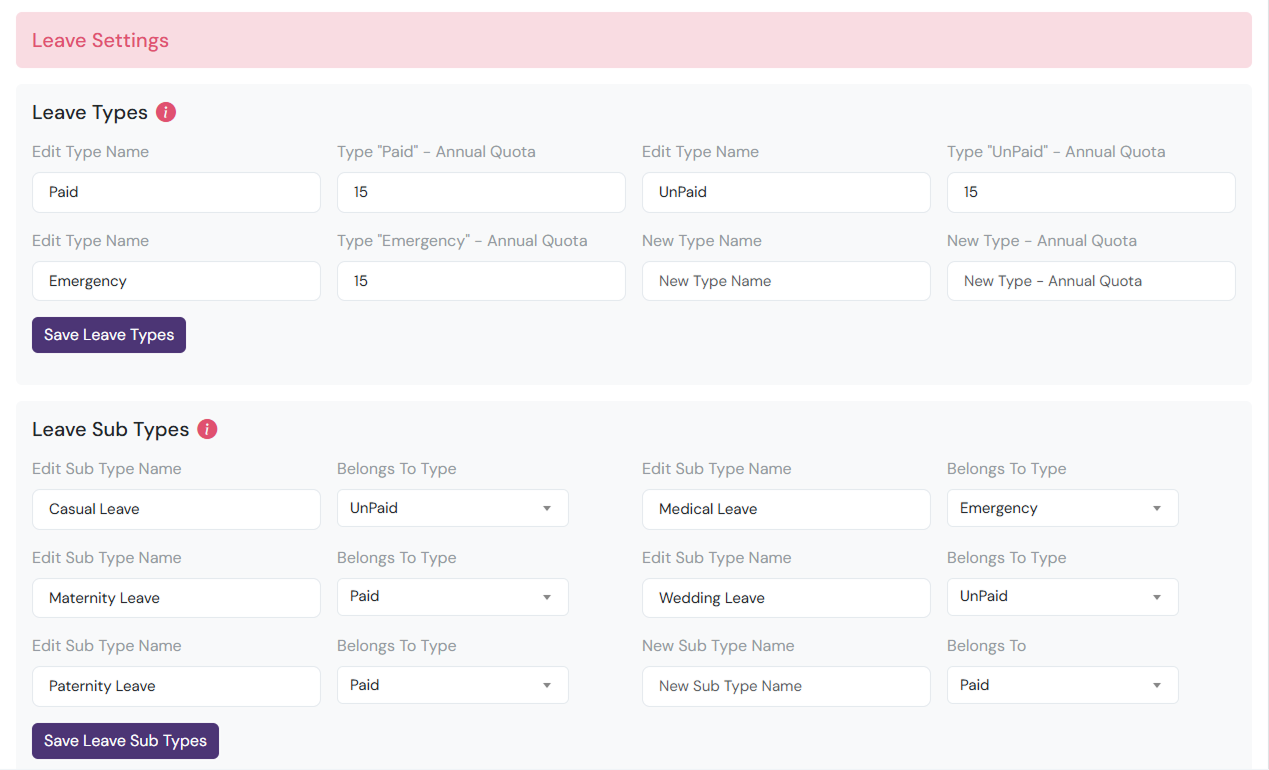The width and height of the screenshot is (1269, 770).
Task: Edit the Emergency annual quota field
Action: [481, 281]
